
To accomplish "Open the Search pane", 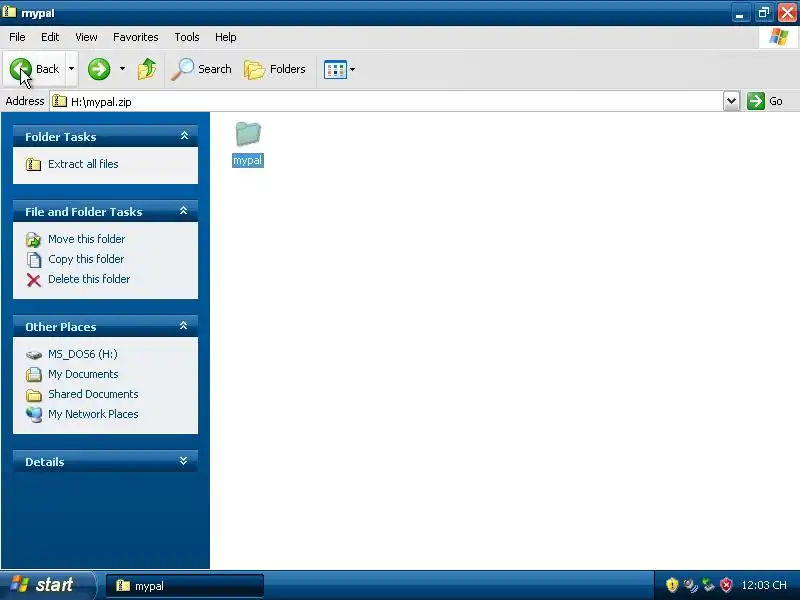I will (201, 69).
